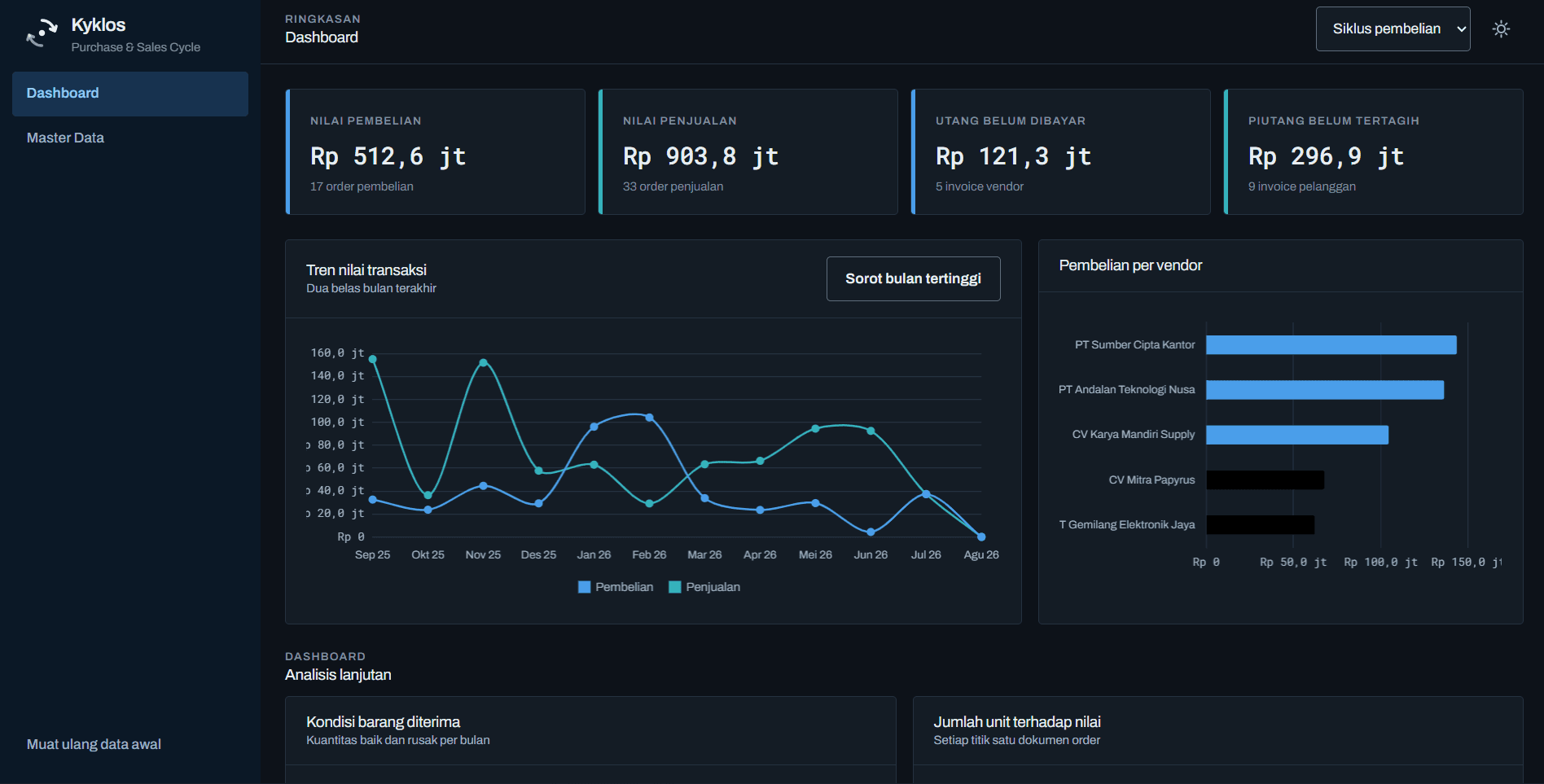Click the '5 invoice vendor' text
Screen dimensions: 1544x784
pos(980,186)
